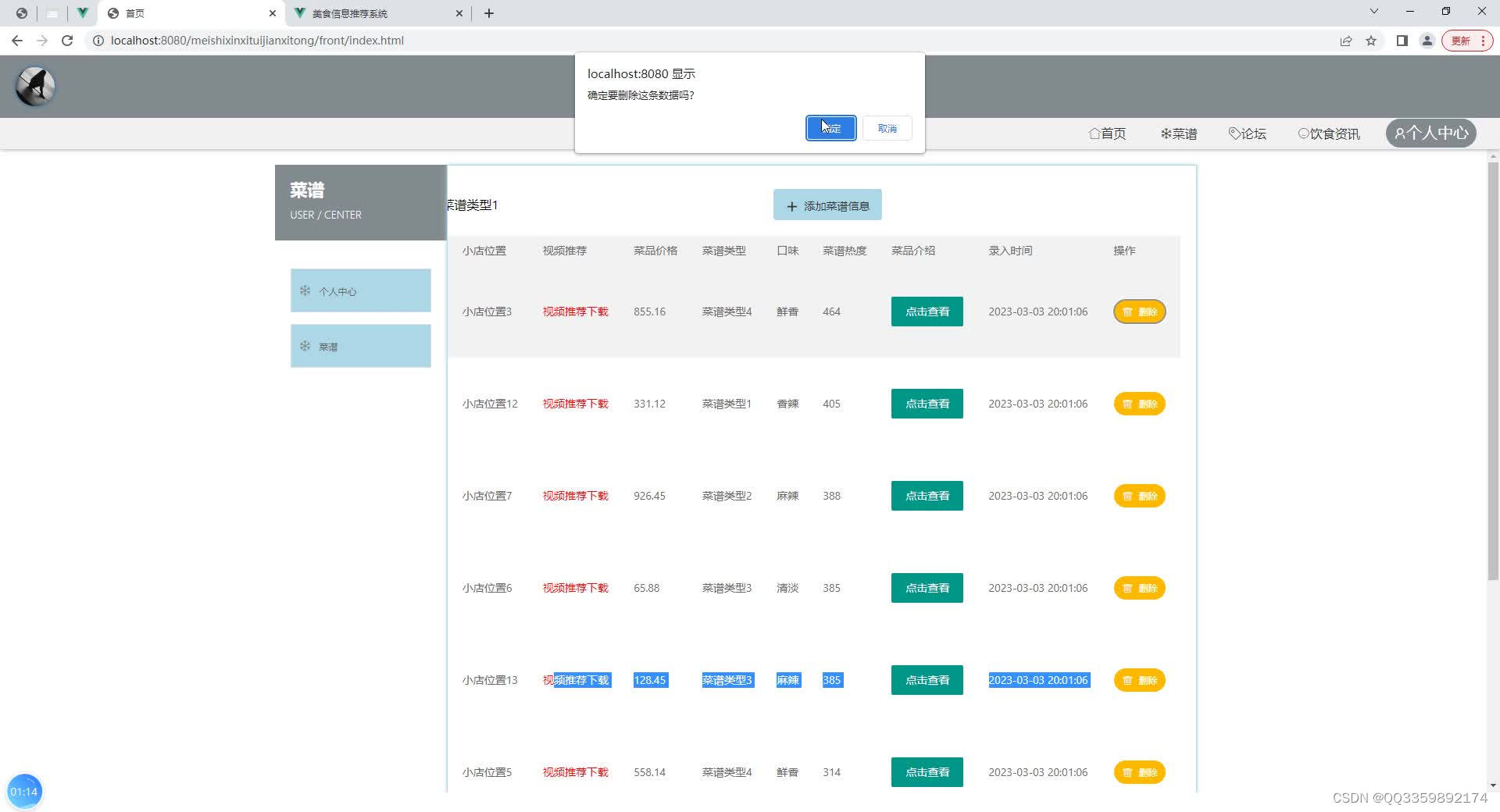This screenshot has height=812, width=1500.
Task: Click 点击查看 for 小店位置12
Action: tap(927, 404)
